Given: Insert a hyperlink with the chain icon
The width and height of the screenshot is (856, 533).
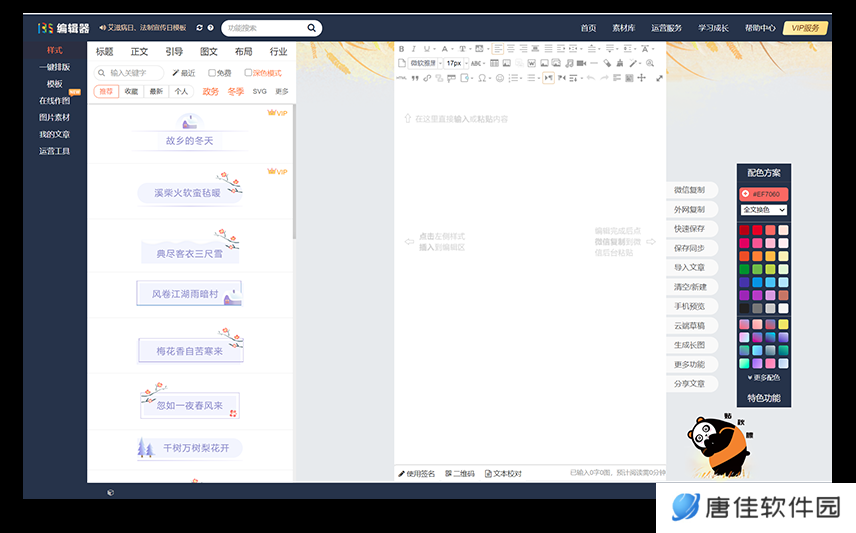Looking at the screenshot, I should pyautogui.click(x=427, y=78).
